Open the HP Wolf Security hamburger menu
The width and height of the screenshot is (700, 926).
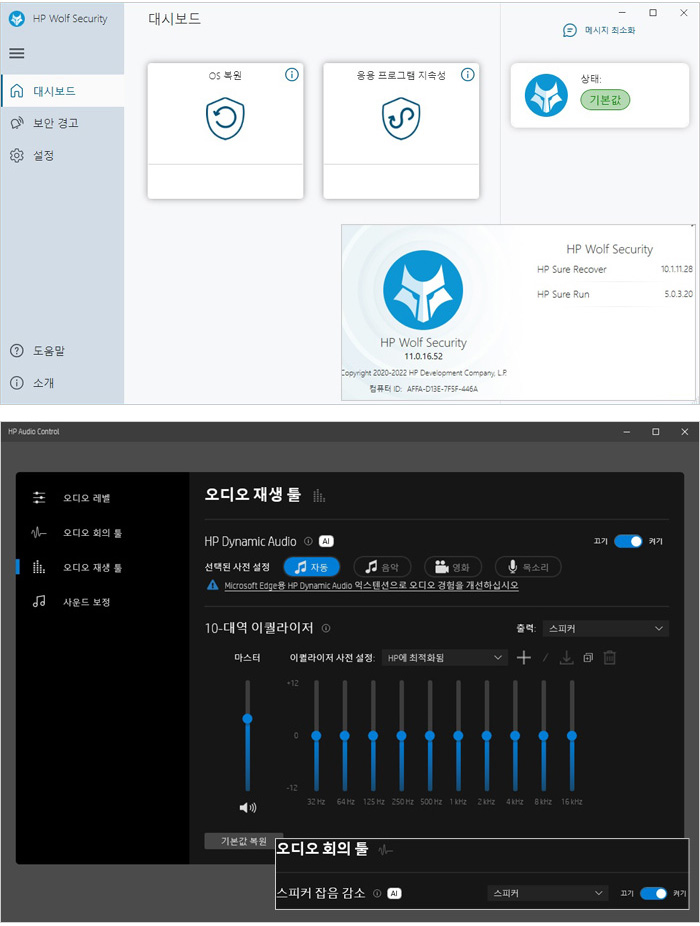17,53
